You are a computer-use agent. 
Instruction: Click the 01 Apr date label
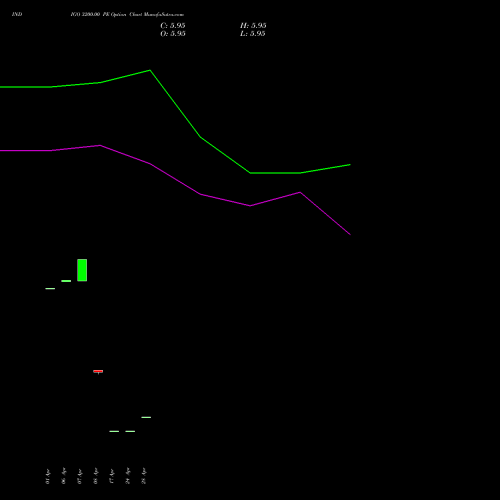point(48,476)
